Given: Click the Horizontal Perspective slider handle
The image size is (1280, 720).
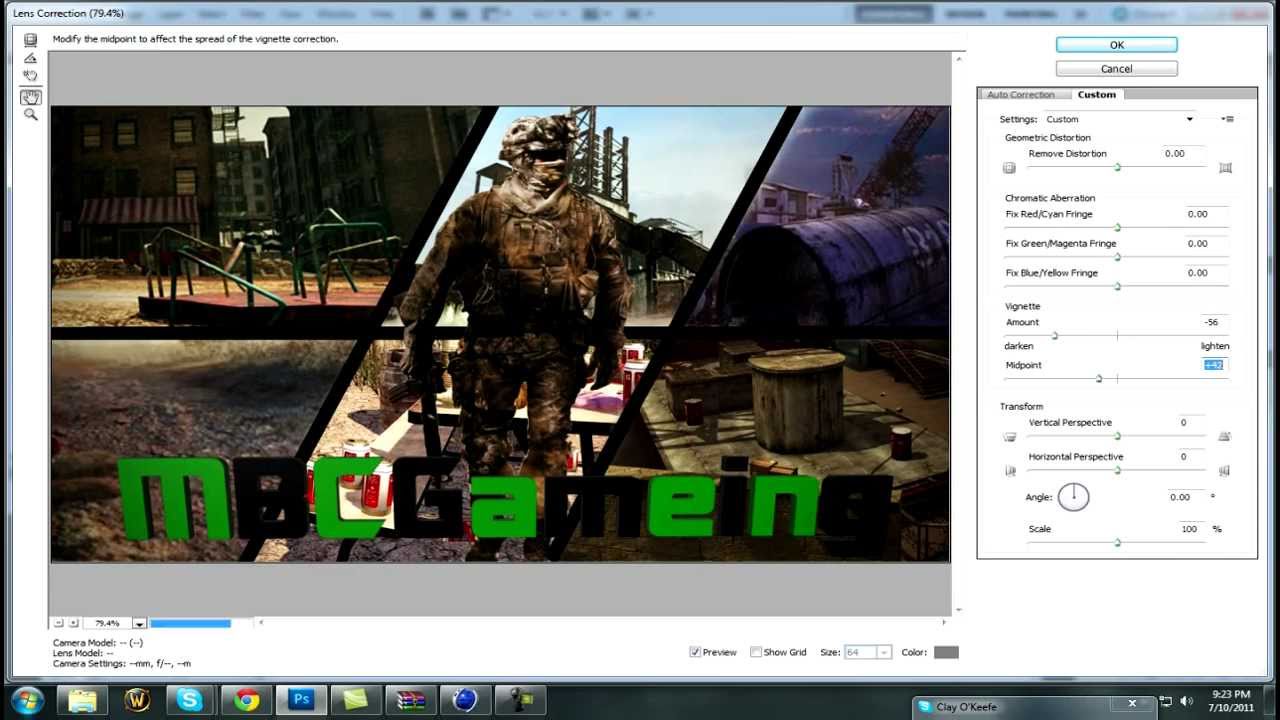Looking at the screenshot, I should (1117, 470).
